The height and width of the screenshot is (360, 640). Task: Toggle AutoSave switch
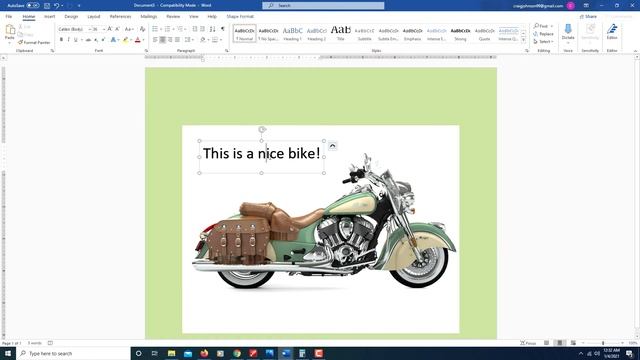click(33, 6)
